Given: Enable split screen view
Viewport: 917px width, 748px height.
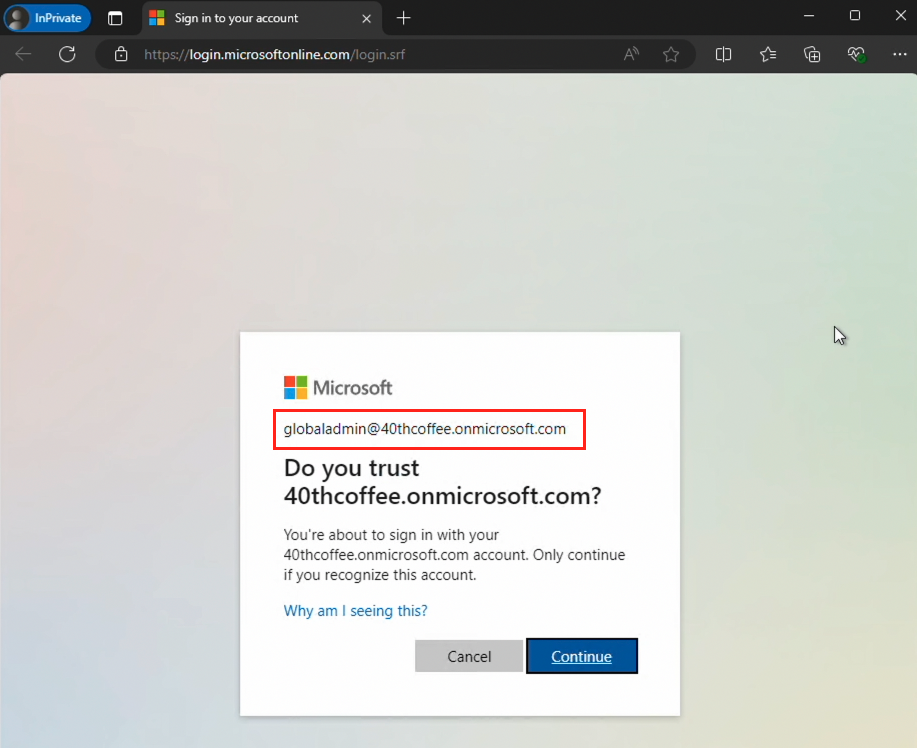Looking at the screenshot, I should pos(724,54).
